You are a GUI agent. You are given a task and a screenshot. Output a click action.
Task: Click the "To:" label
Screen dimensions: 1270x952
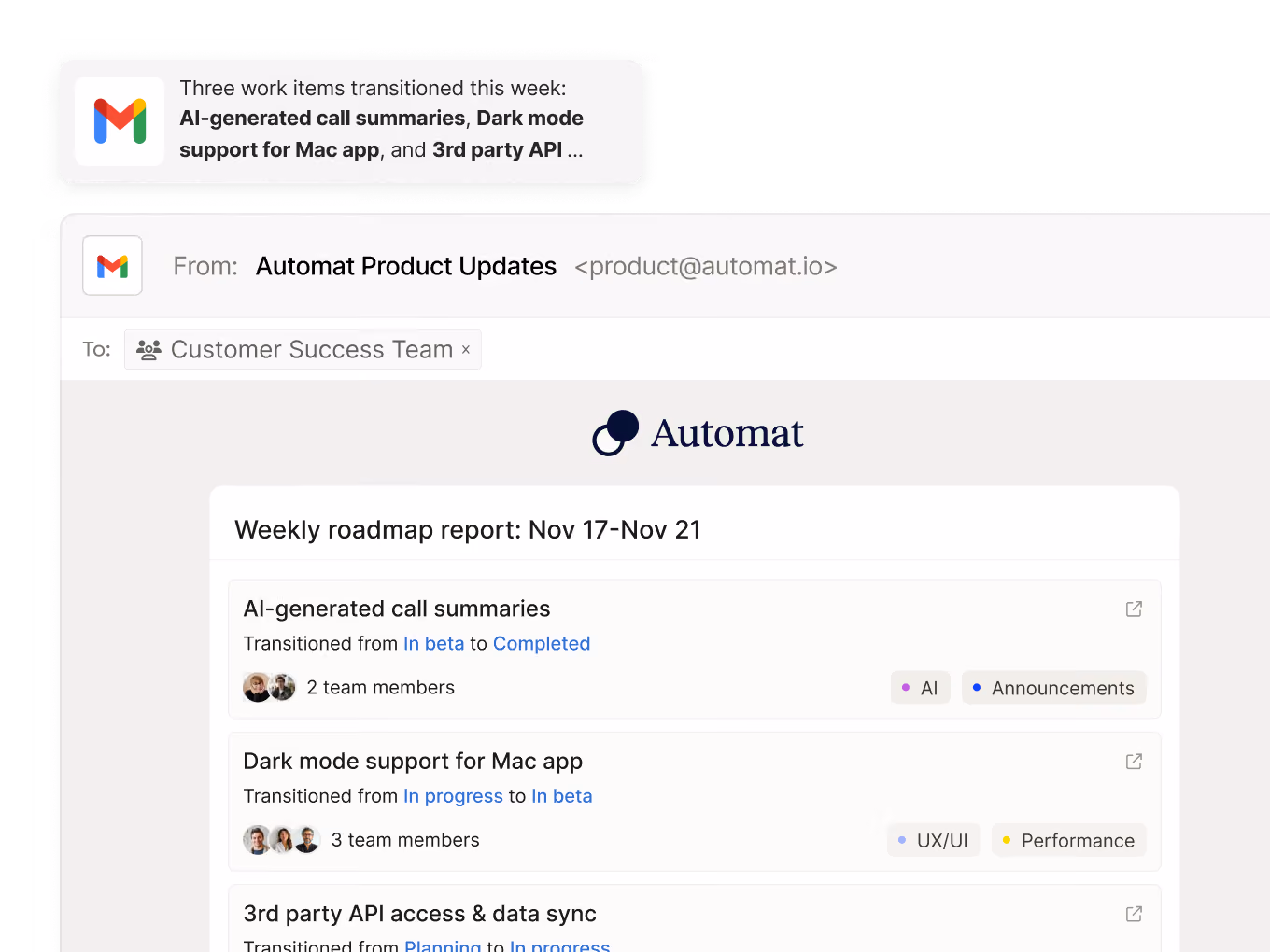tap(97, 350)
